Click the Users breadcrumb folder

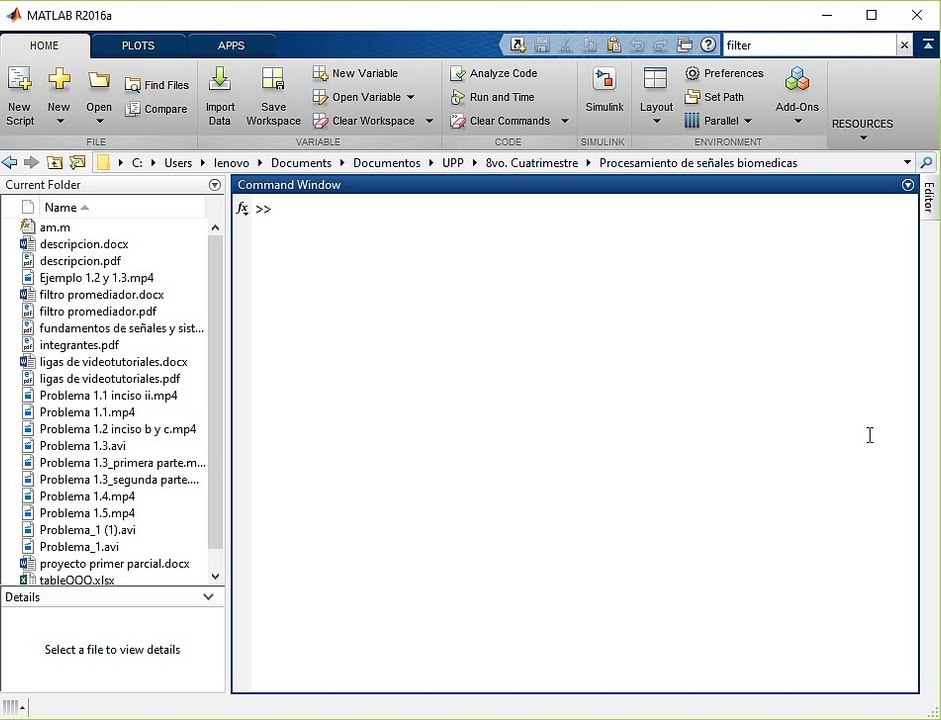[178, 163]
